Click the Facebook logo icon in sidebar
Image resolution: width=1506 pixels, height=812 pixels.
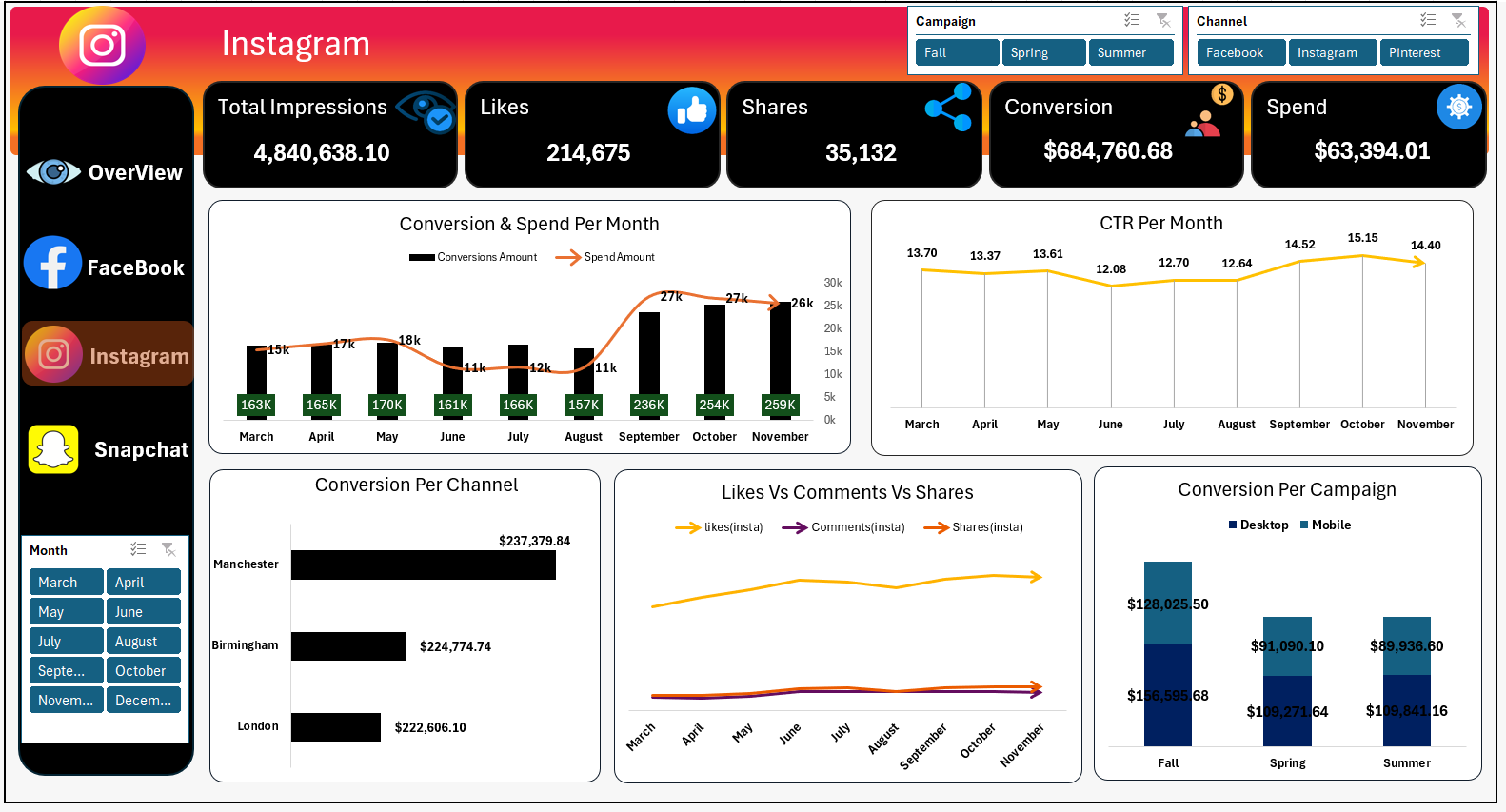pyautogui.click(x=52, y=263)
